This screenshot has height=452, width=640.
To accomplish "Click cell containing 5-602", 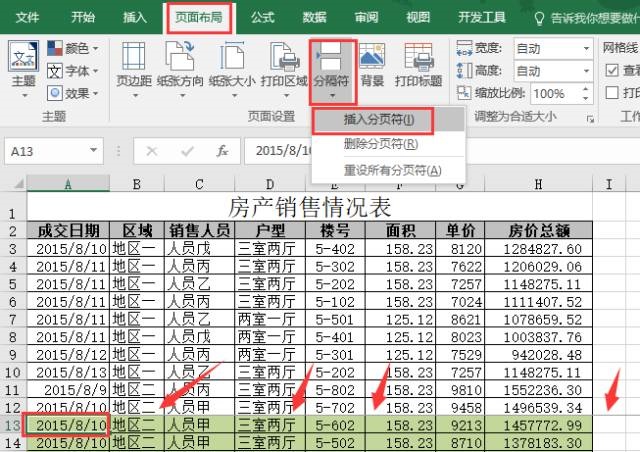I will point(335,425).
